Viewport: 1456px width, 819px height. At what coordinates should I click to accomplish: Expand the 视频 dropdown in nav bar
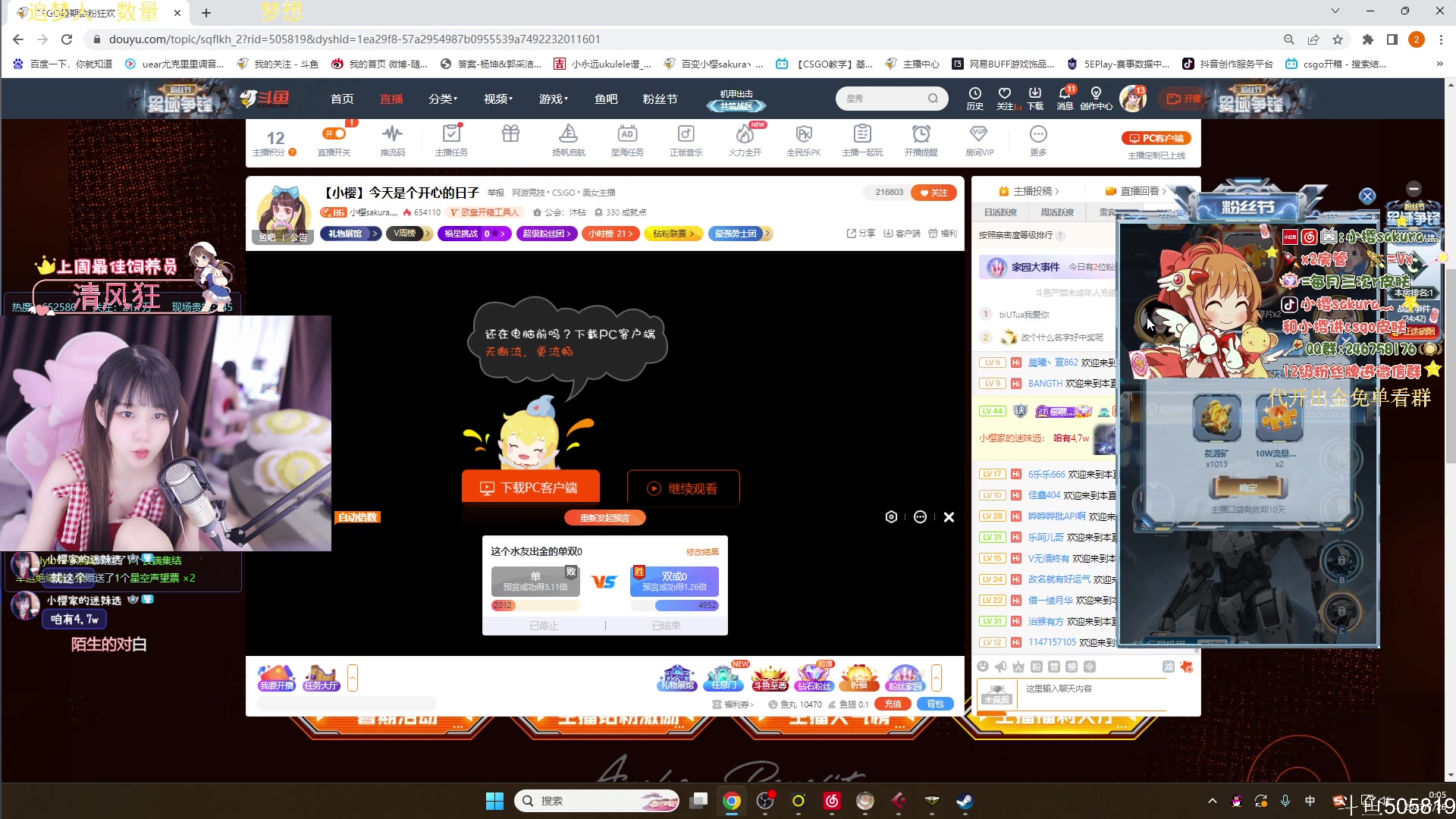point(498,99)
